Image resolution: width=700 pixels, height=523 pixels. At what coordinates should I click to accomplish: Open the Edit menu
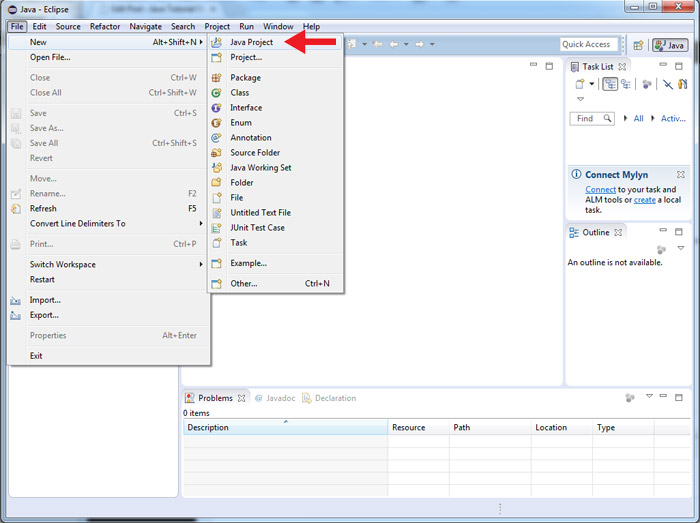[39, 26]
